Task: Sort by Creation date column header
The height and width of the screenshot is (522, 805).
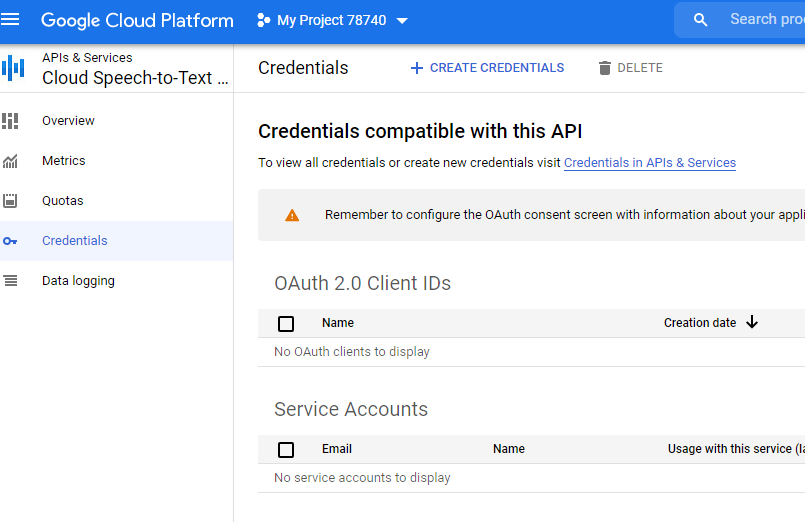Action: click(700, 323)
